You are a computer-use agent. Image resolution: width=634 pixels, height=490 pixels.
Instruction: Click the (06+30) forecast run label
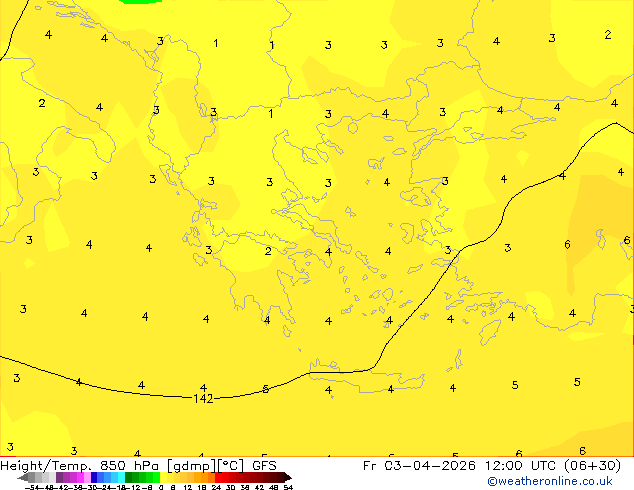pyautogui.click(x=592, y=466)
